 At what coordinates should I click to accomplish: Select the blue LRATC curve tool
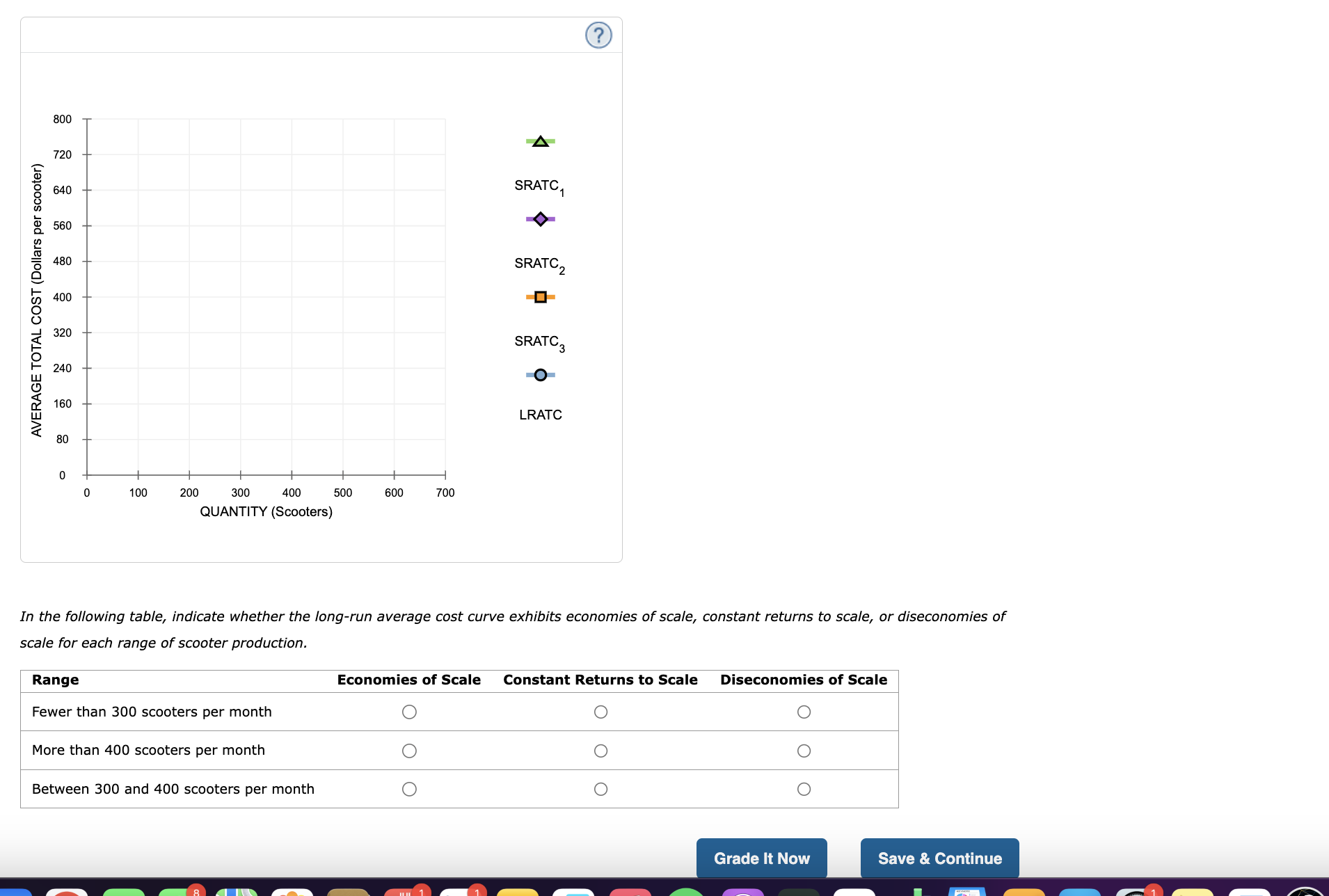point(540,375)
